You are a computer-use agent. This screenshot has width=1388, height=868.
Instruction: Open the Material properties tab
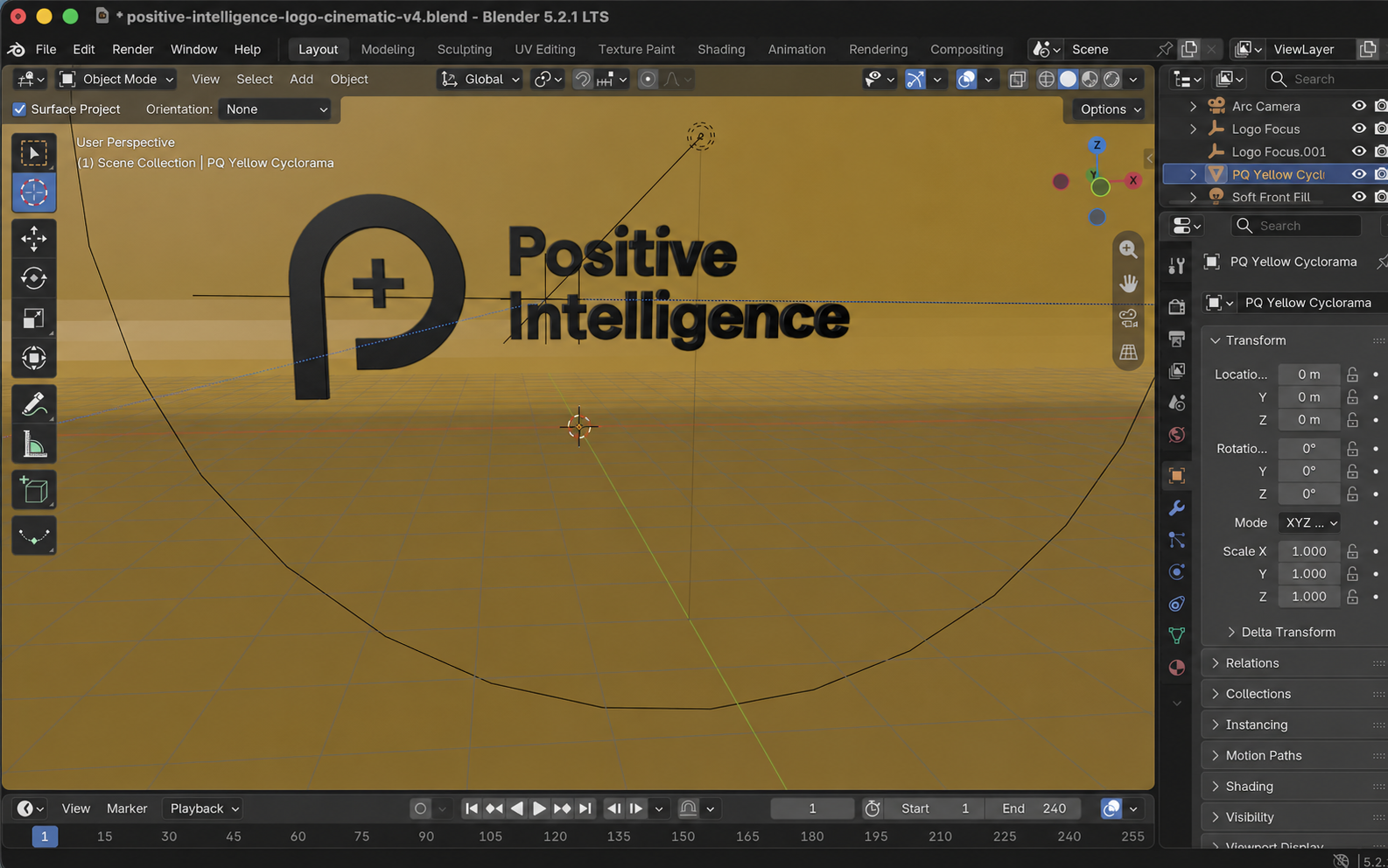[x=1177, y=668]
